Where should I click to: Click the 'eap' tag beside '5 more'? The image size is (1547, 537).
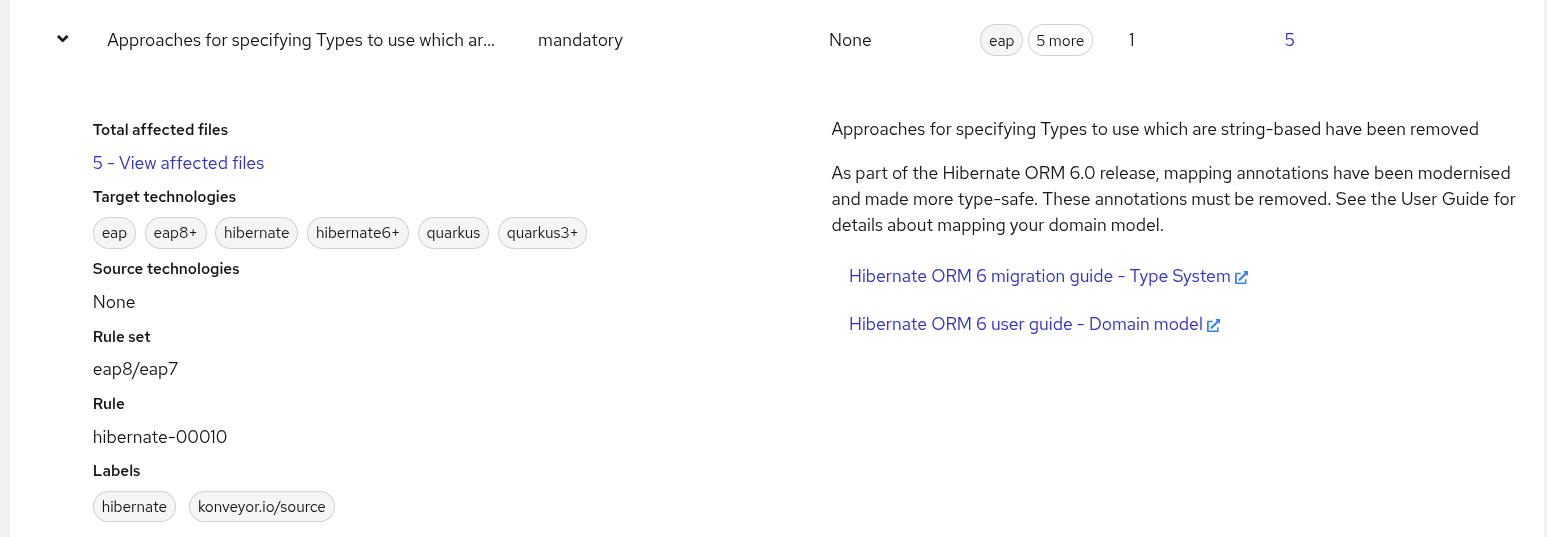pyautogui.click(x=1001, y=41)
